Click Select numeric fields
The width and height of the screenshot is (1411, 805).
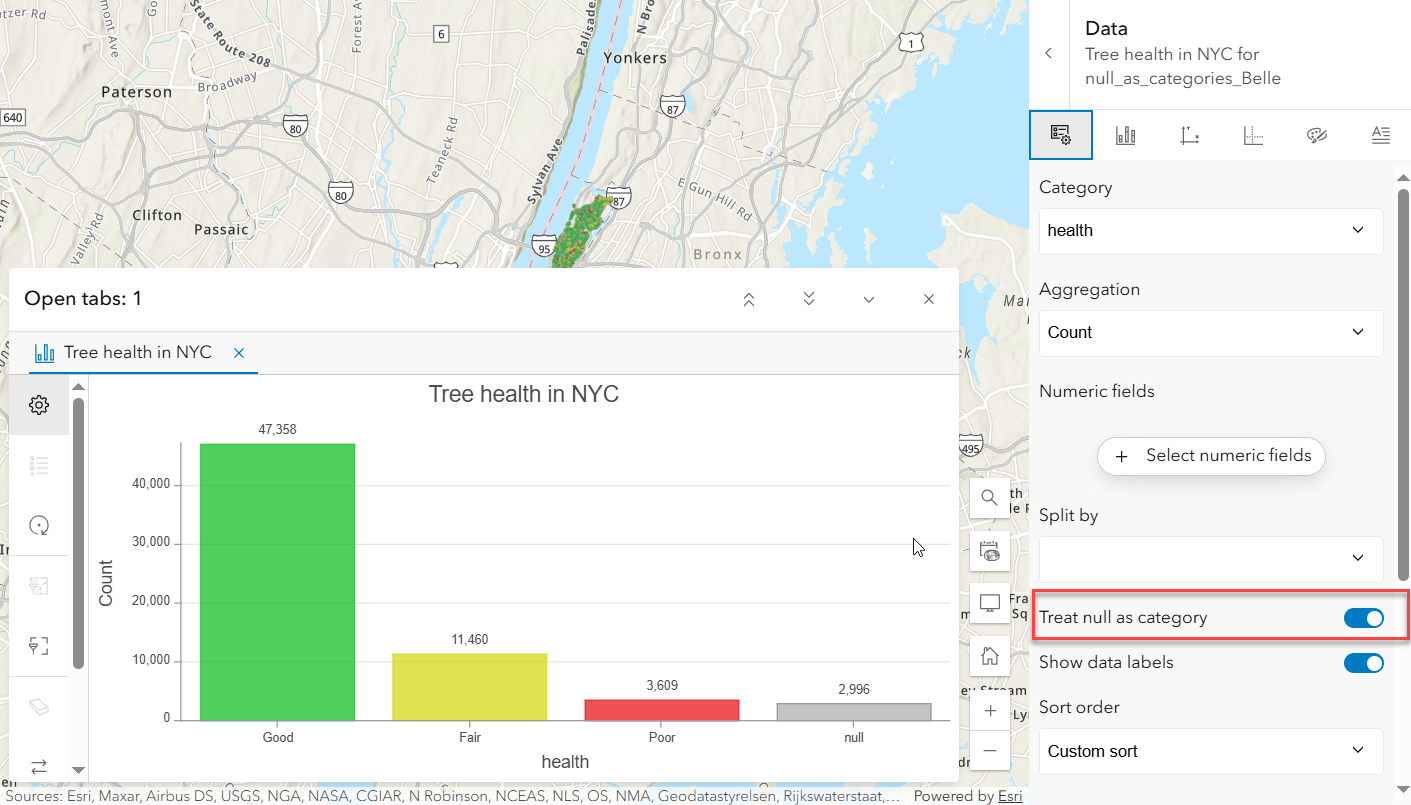tap(1211, 456)
